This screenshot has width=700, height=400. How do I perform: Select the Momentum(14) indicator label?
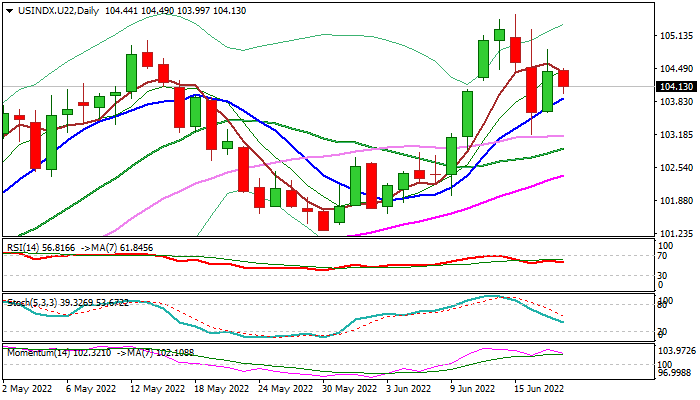coord(38,352)
